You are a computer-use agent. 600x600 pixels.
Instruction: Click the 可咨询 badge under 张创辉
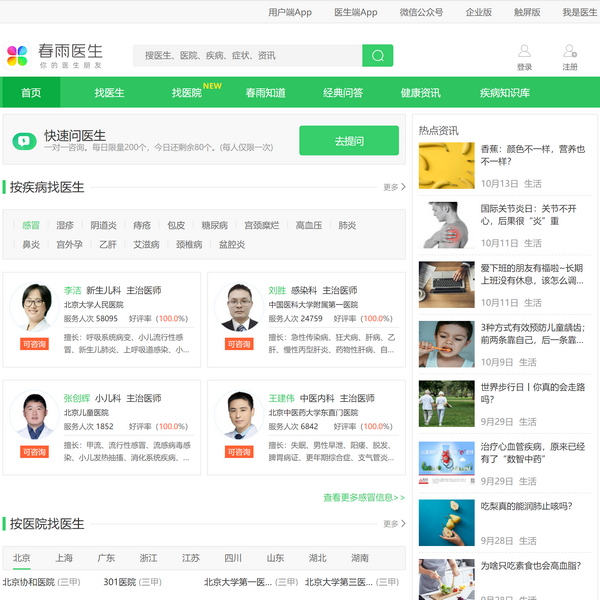tap(34, 452)
